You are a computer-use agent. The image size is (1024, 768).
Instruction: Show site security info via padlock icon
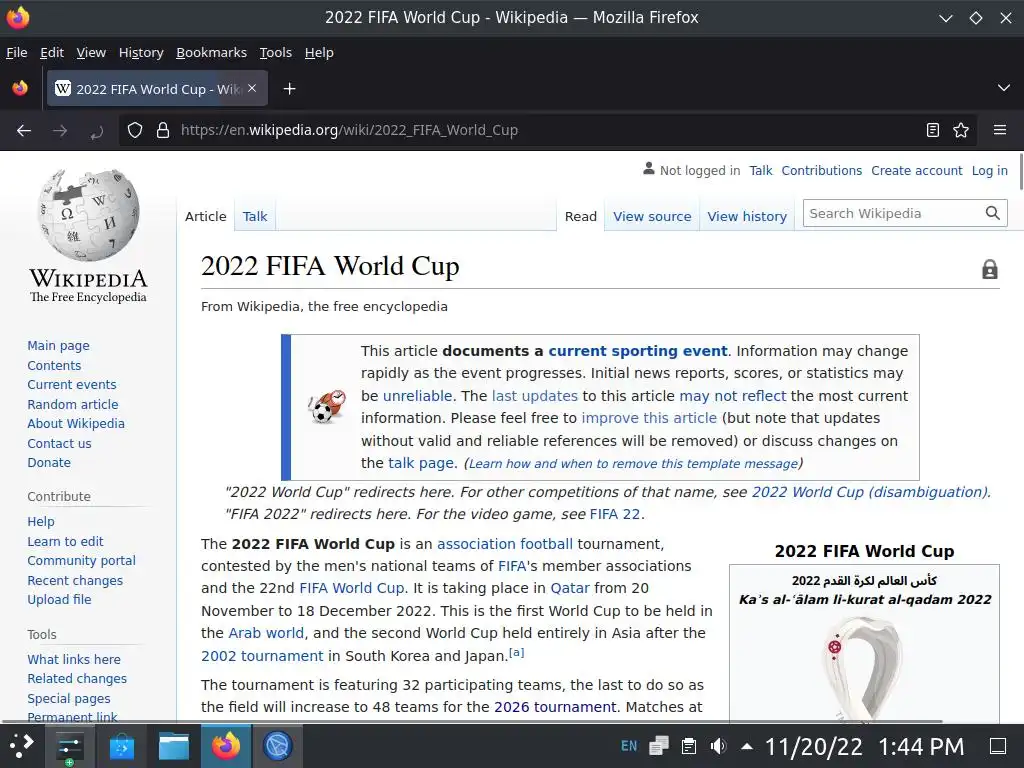coord(163,131)
